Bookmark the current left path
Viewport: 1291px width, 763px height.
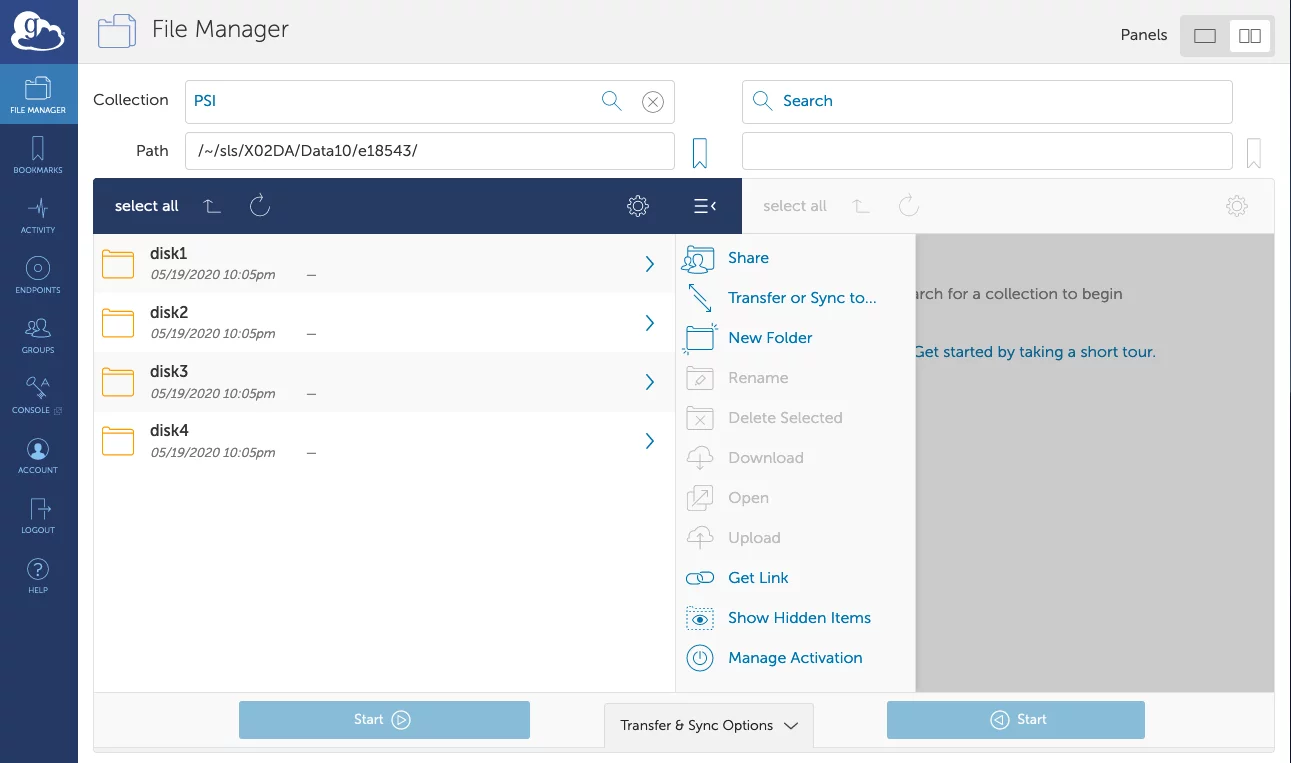pyautogui.click(x=700, y=153)
